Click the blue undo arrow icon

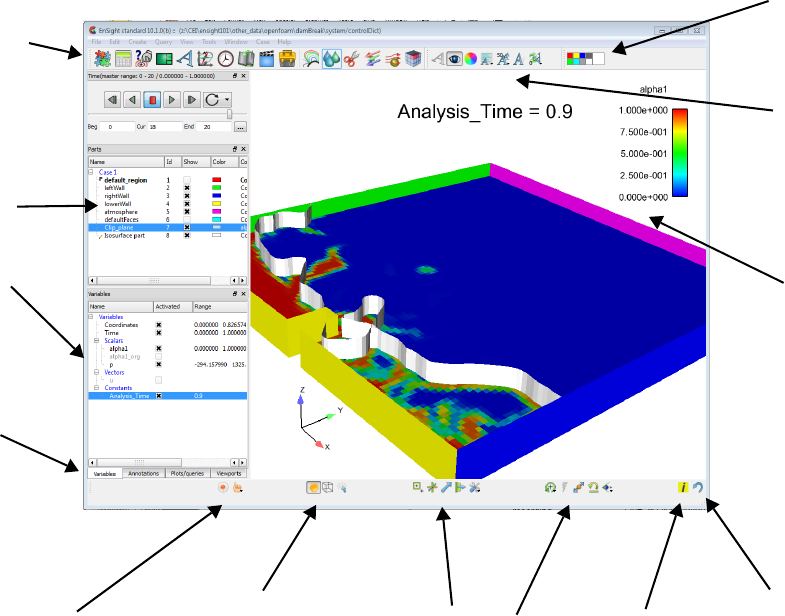click(698, 487)
